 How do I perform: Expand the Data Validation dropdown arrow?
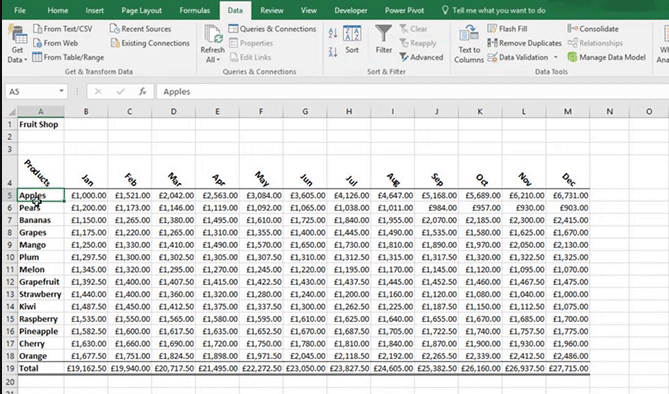click(x=556, y=57)
